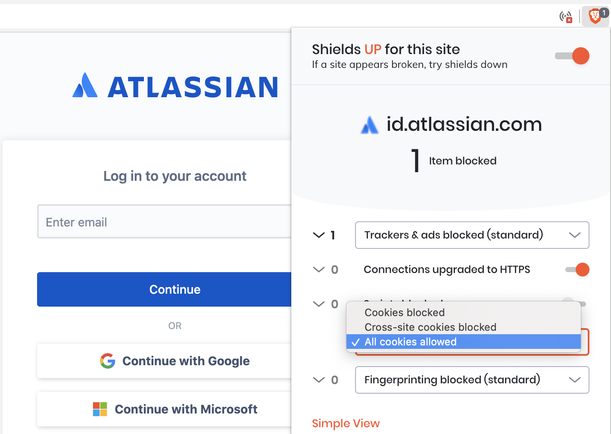Click the Atlassian favicon beside id.atlassian.com
The image size is (611, 434).
click(x=369, y=125)
